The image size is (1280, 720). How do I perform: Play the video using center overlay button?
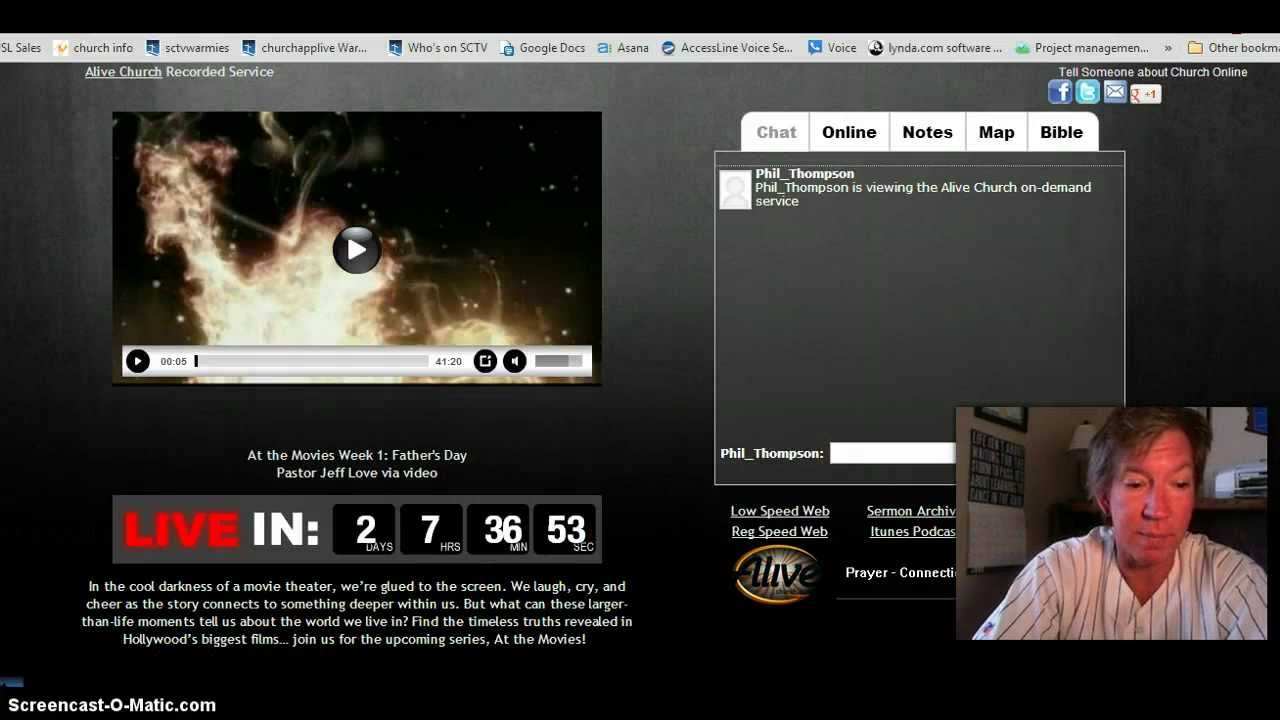coord(357,249)
